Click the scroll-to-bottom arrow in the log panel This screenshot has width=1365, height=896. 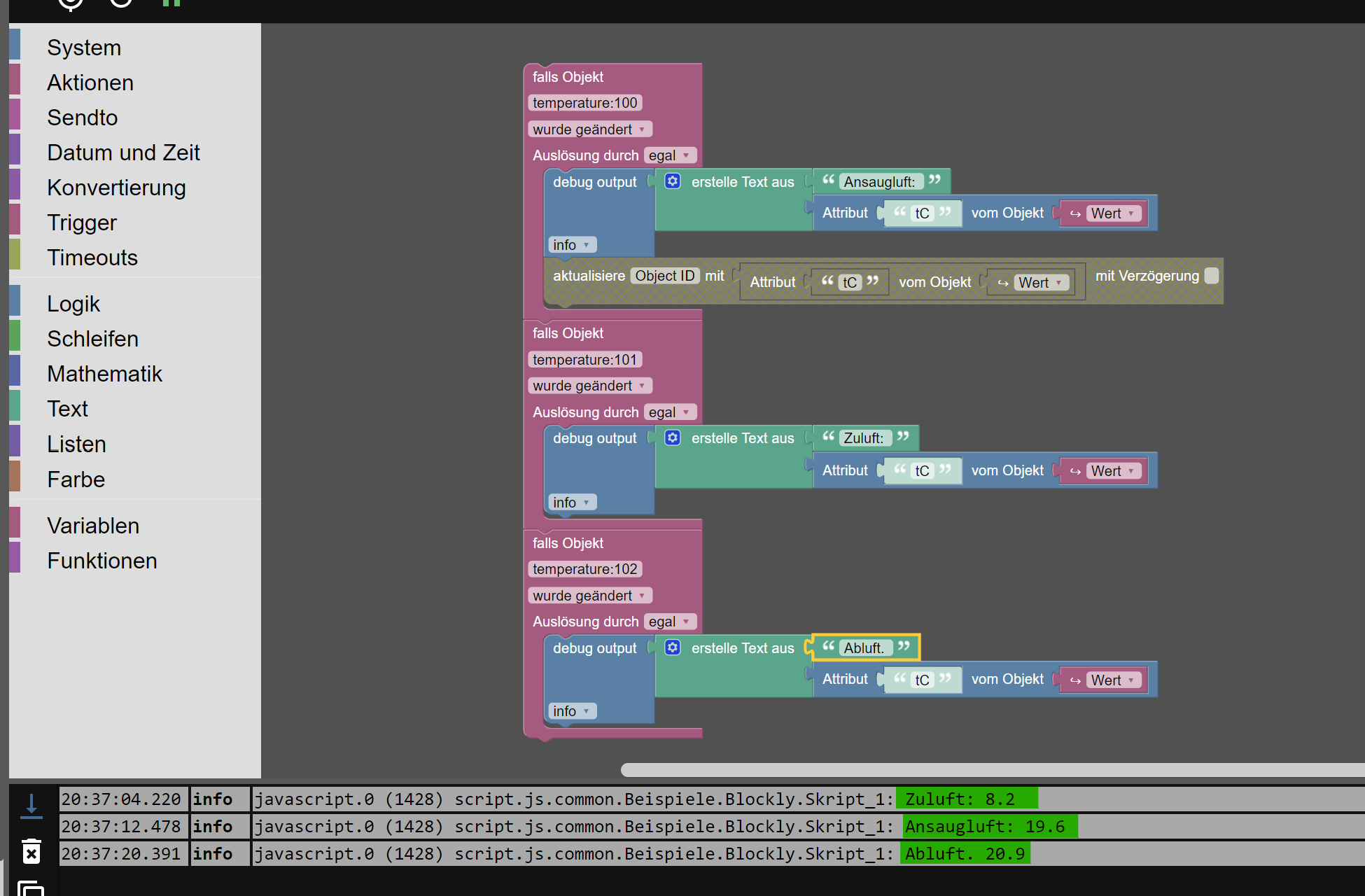click(31, 804)
